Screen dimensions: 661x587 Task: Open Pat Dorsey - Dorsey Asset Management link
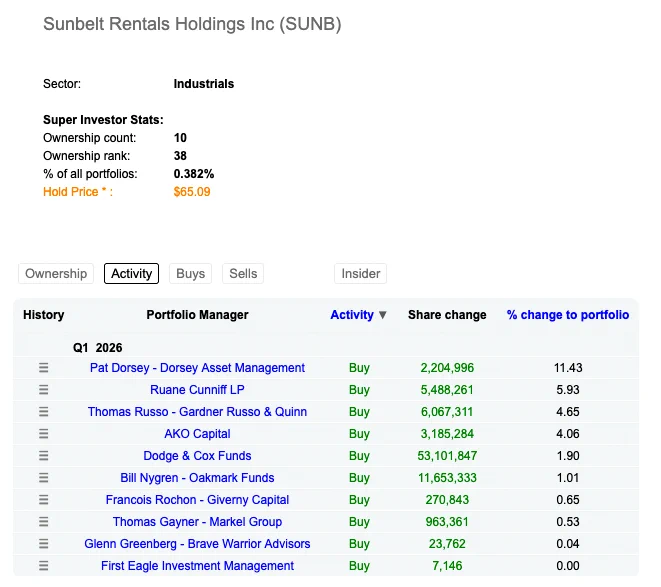[x=197, y=368]
